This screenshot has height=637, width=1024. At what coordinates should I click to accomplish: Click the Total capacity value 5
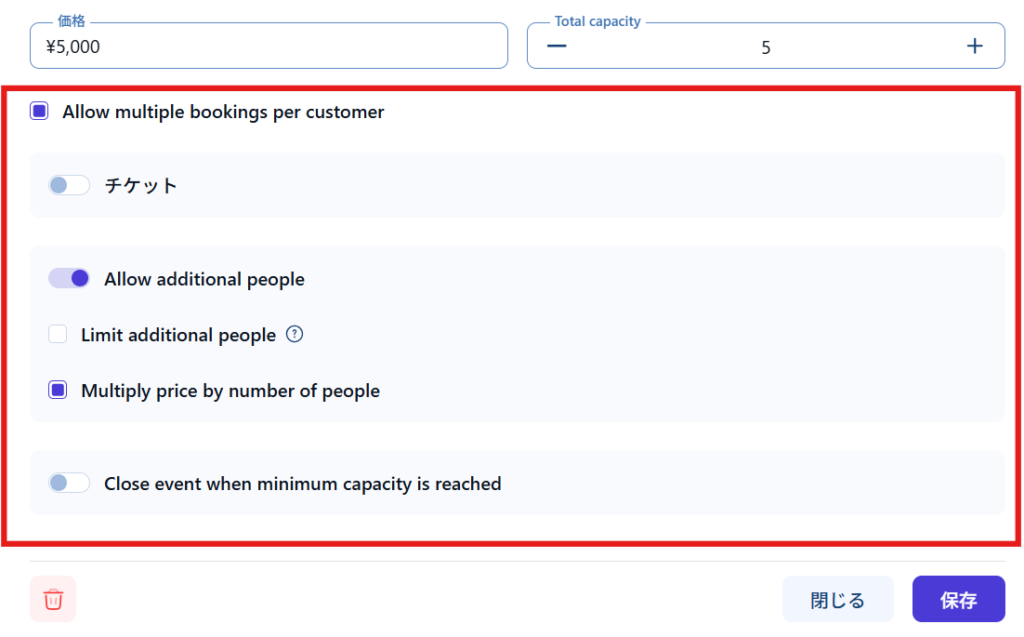pos(765,47)
